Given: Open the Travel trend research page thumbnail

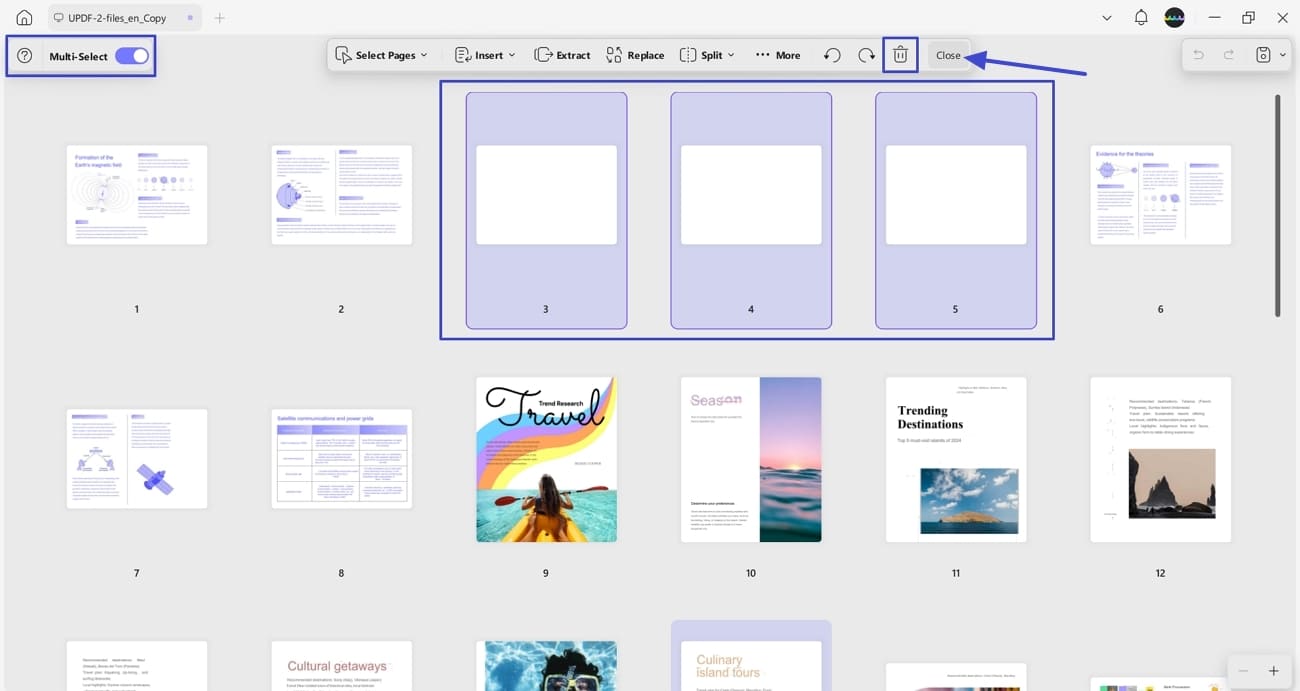Looking at the screenshot, I should click(x=546, y=459).
